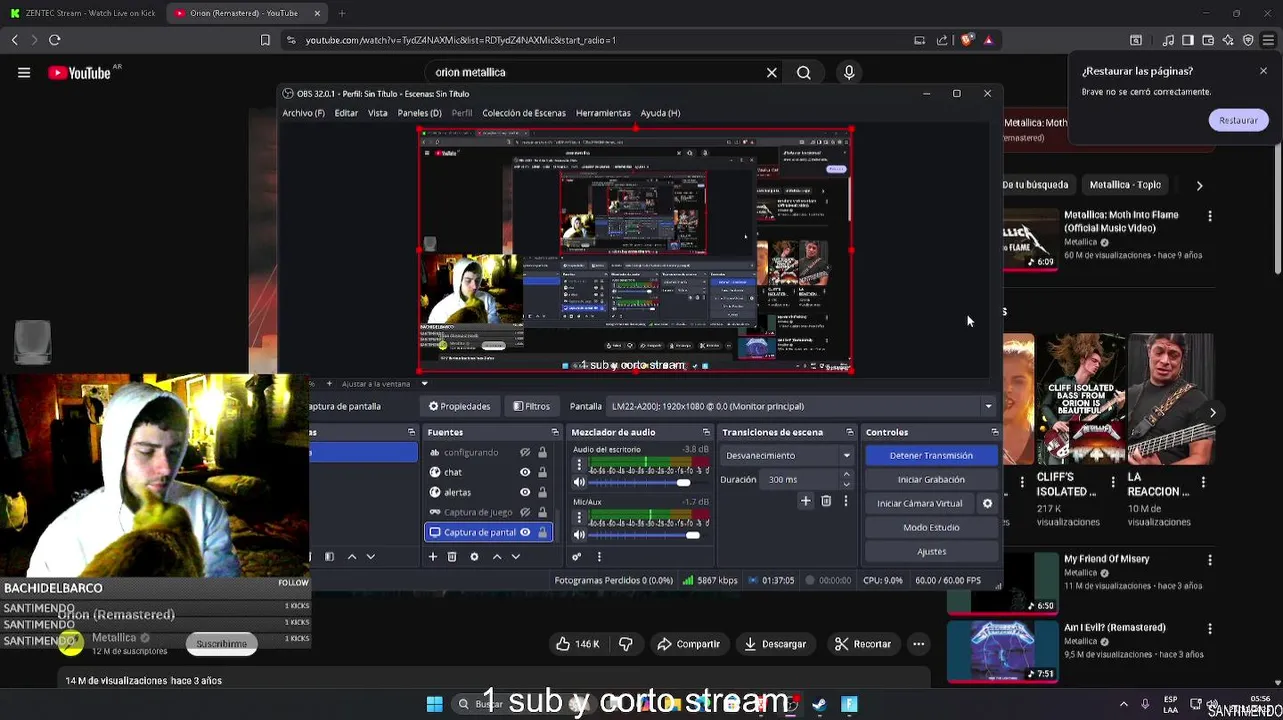Image resolution: width=1283 pixels, height=720 pixels.
Task: Select the alertas source row
Action: pyautogui.click(x=489, y=492)
